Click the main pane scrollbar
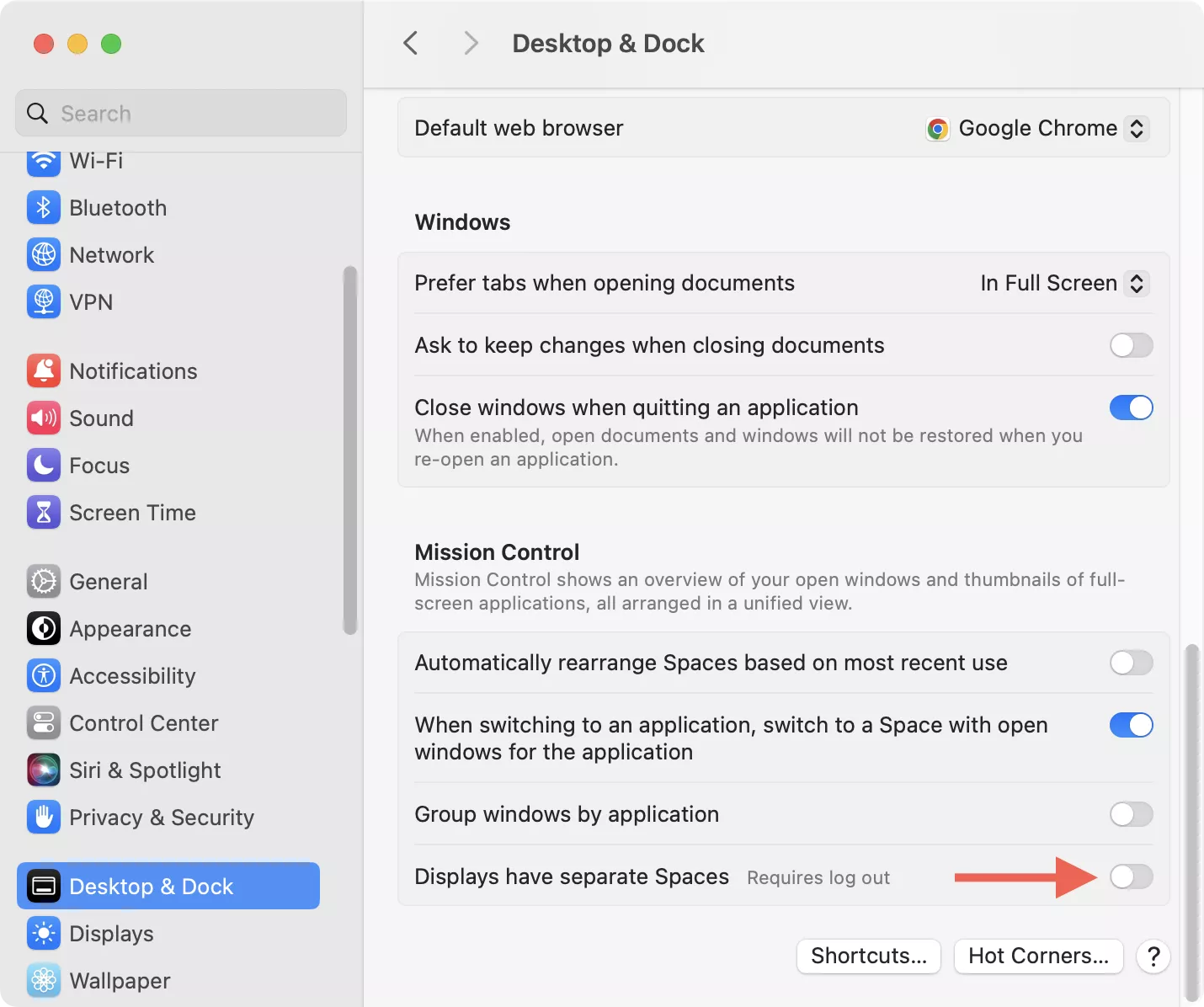This screenshot has height=1007, width=1204. point(1191,821)
